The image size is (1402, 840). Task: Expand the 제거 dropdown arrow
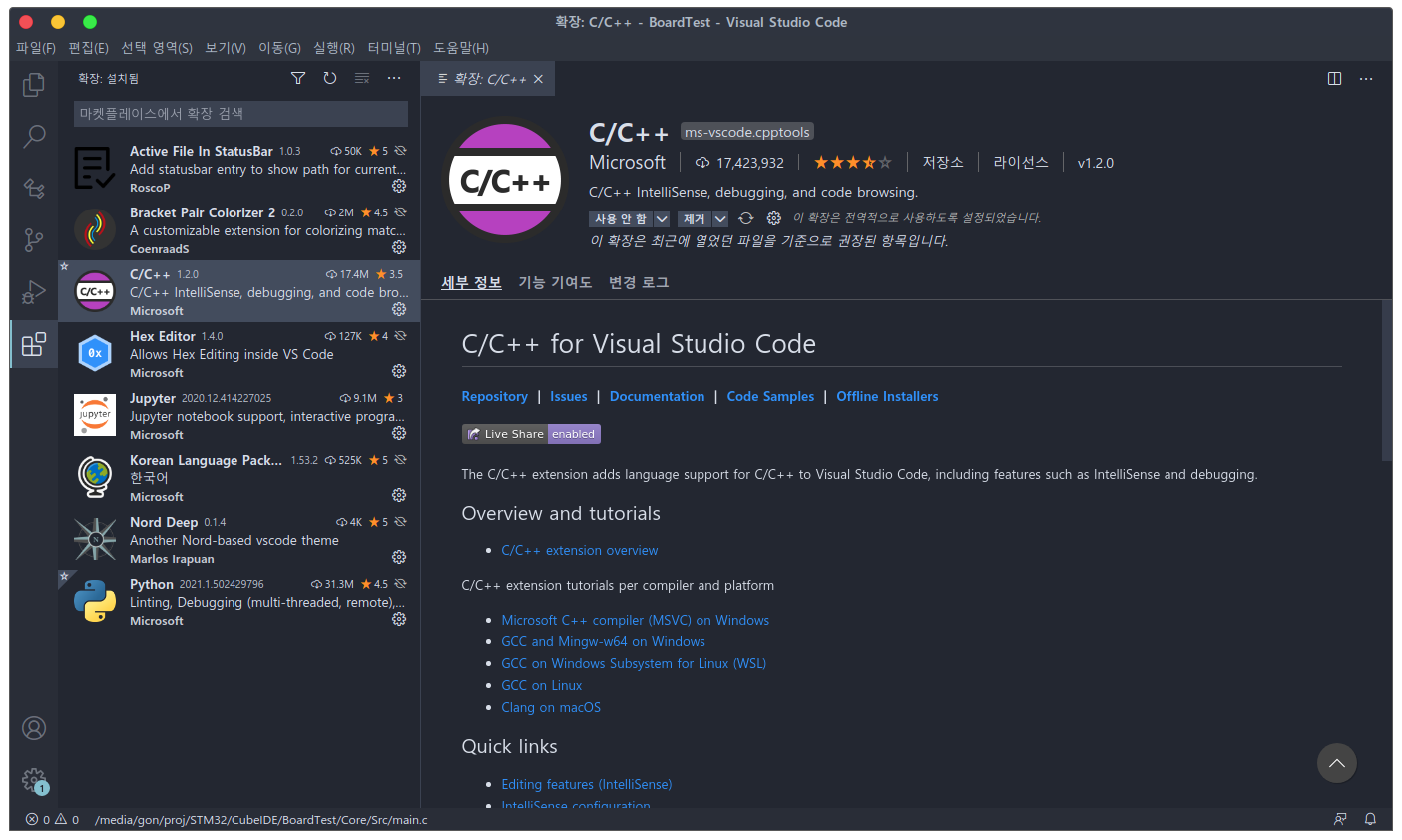click(x=720, y=218)
